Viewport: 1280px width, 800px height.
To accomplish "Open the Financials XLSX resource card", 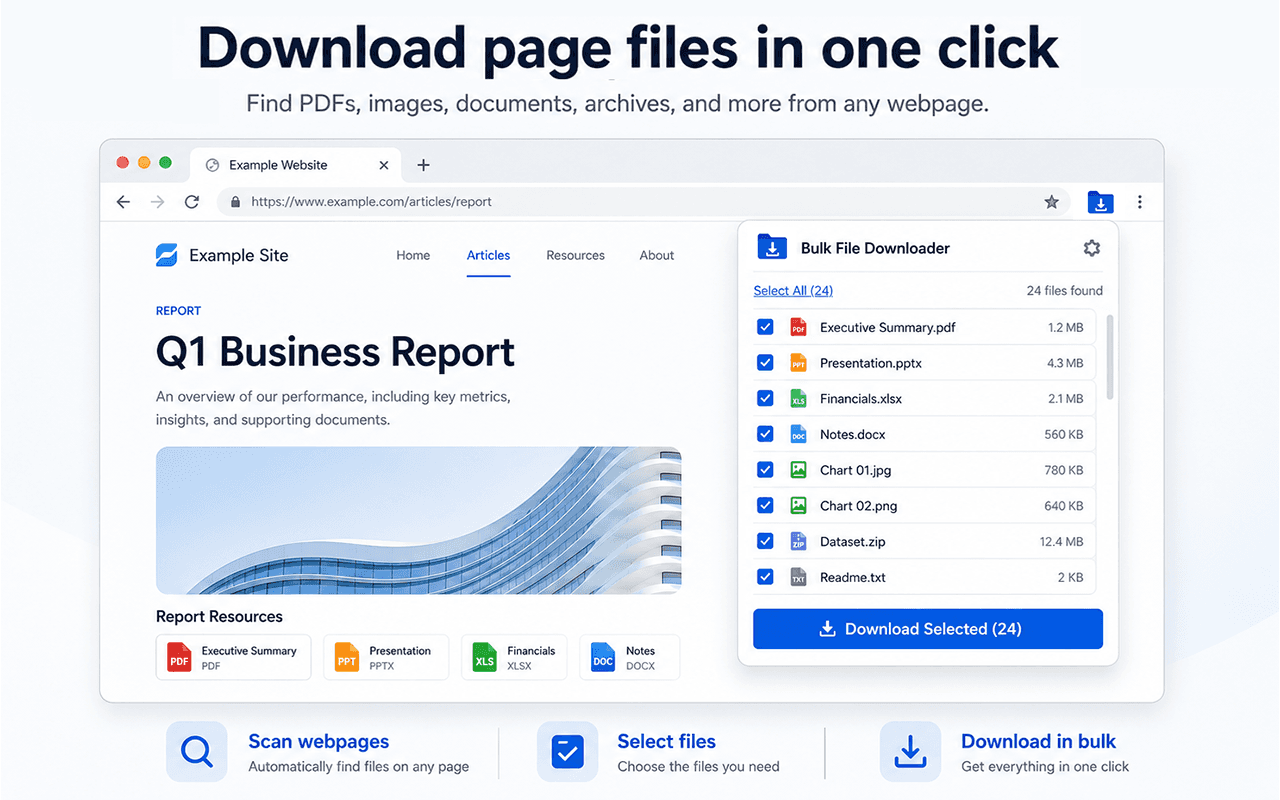I will [x=514, y=657].
